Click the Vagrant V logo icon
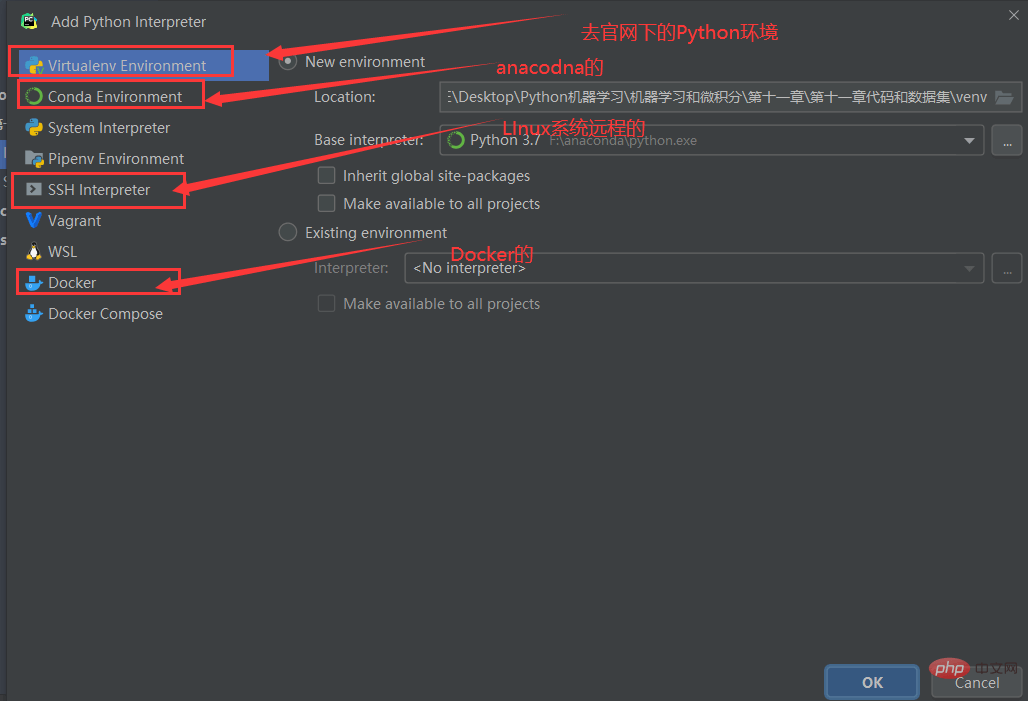Image resolution: width=1028 pixels, height=701 pixels. coord(33,220)
